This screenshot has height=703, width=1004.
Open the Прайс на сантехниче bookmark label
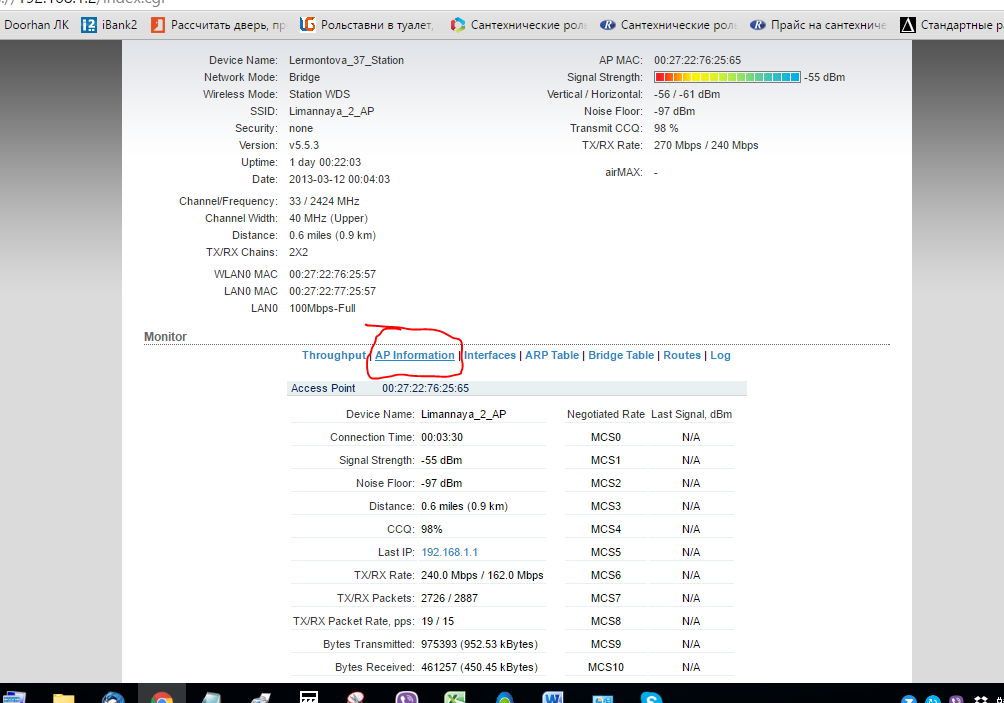pos(829,25)
